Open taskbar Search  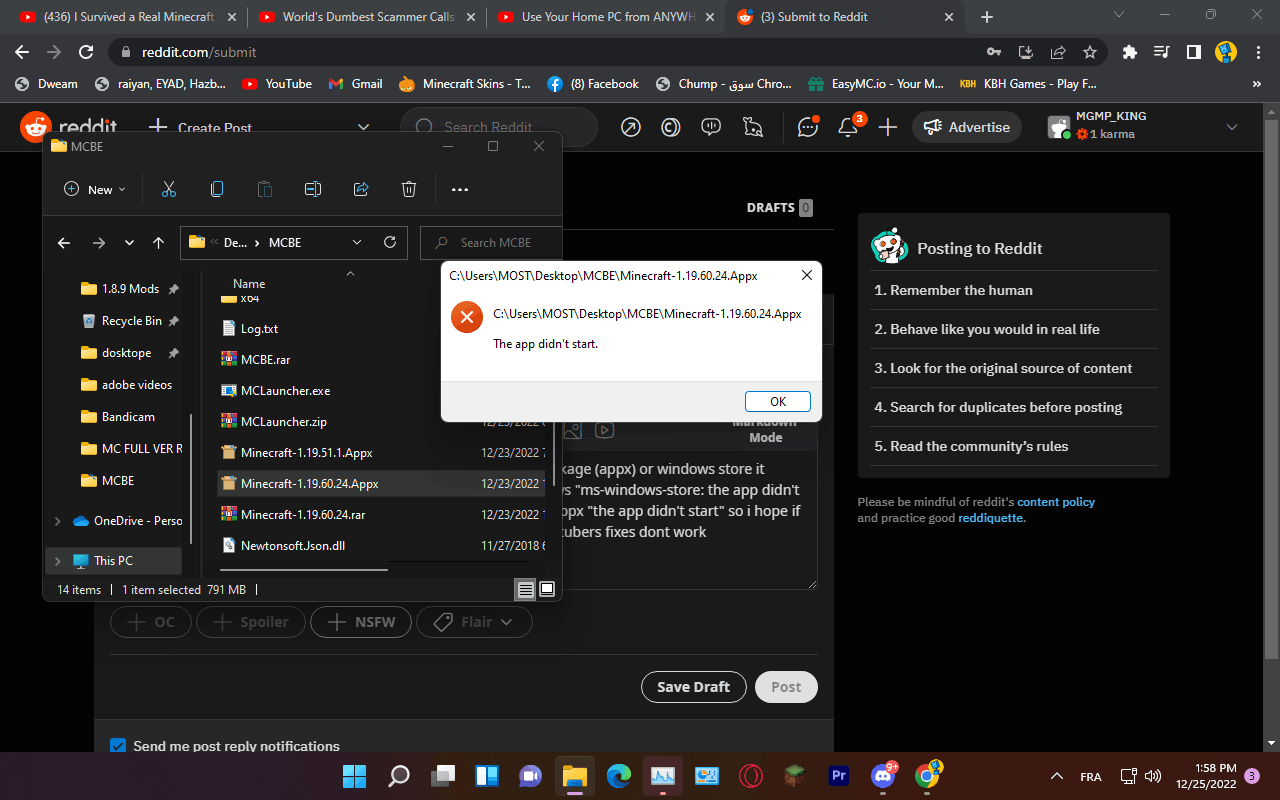(398, 776)
